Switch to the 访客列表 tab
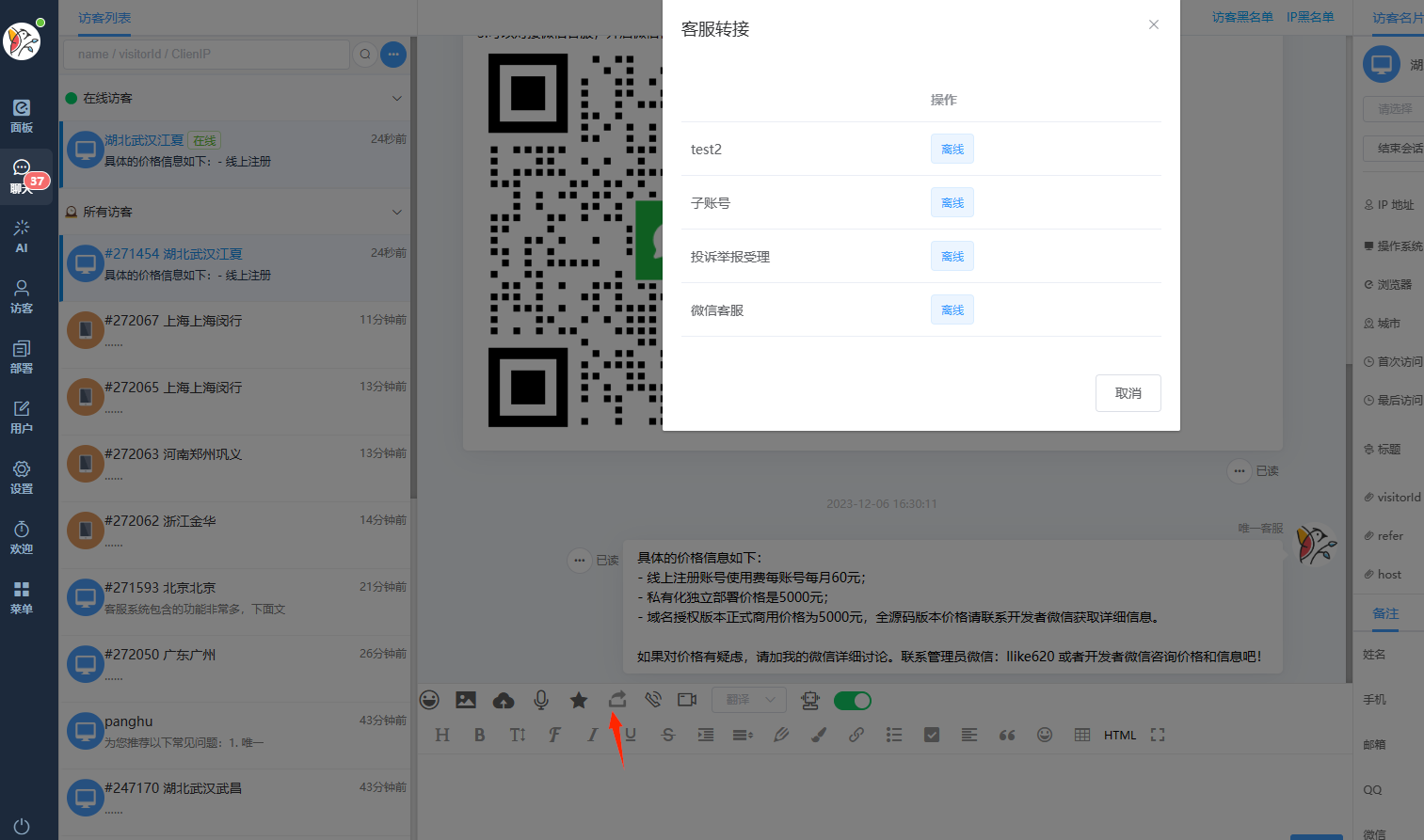The width and height of the screenshot is (1424, 840). (104, 18)
